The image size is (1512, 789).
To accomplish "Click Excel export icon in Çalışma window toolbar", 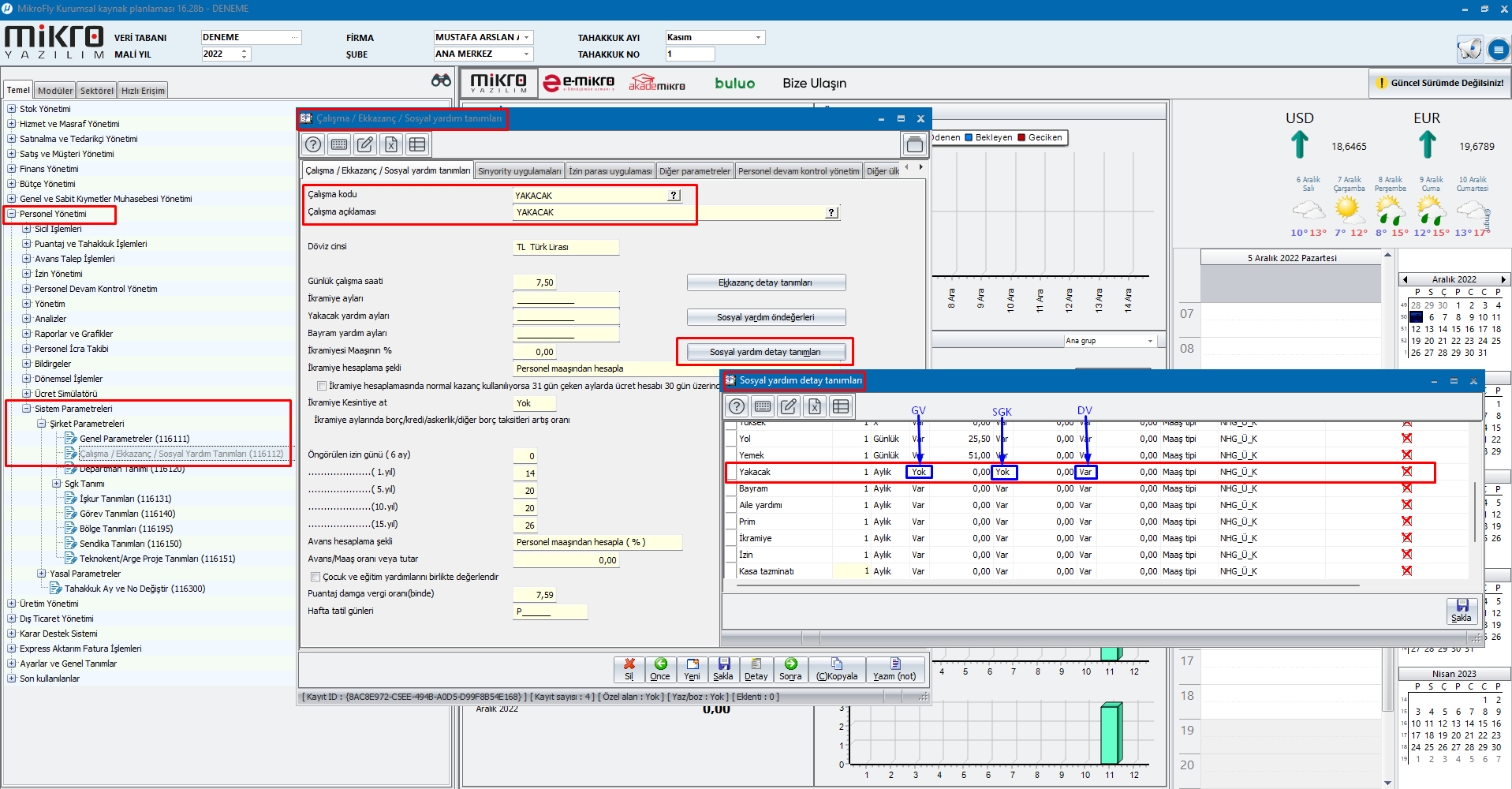I will point(391,144).
